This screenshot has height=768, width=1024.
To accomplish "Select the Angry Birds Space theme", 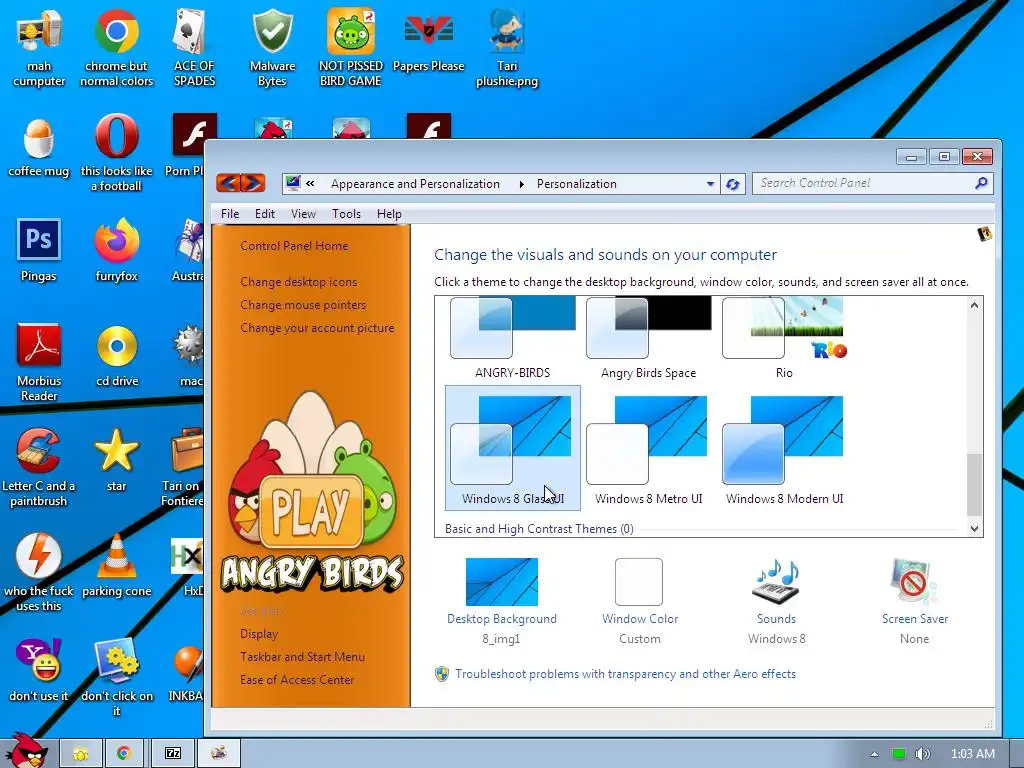I will (x=648, y=338).
